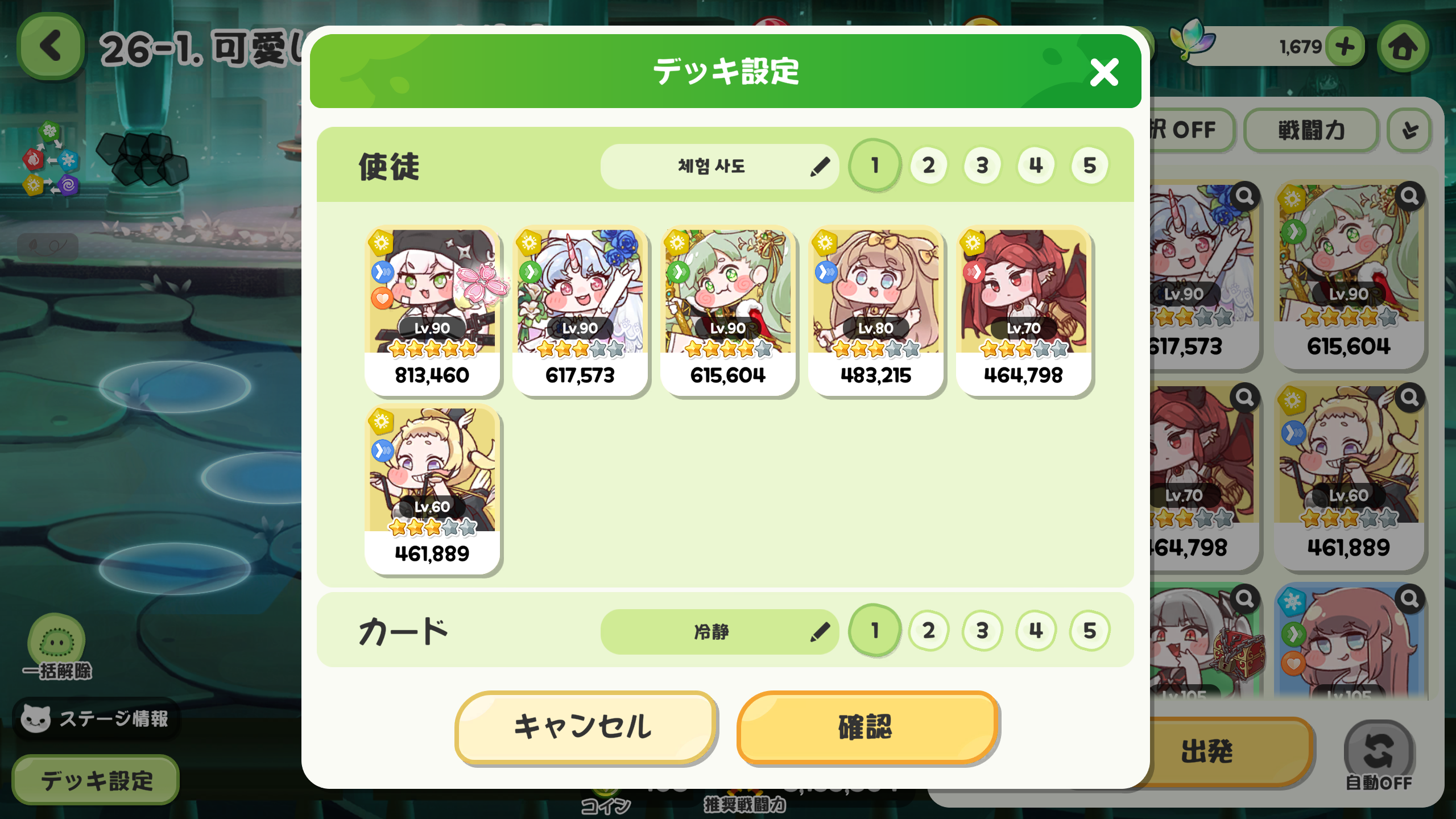Toggle sort order arrow button
The width and height of the screenshot is (1456, 819).
(x=1410, y=130)
